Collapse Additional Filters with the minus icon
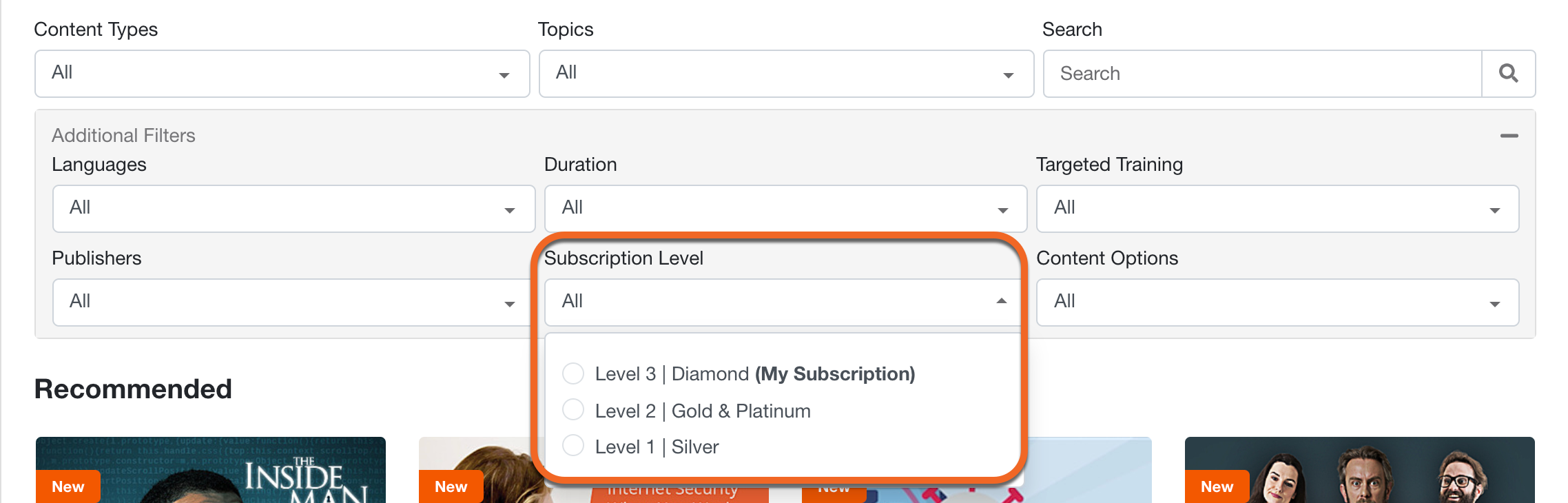1568x503 pixels. pos(1509,136)
